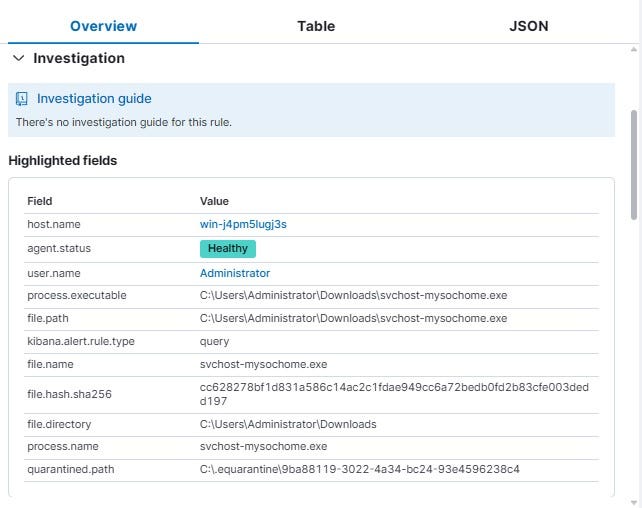642x508 pixels.
Task: Select the file.path value
Action: pyautogui.click(x=353, y=318)
